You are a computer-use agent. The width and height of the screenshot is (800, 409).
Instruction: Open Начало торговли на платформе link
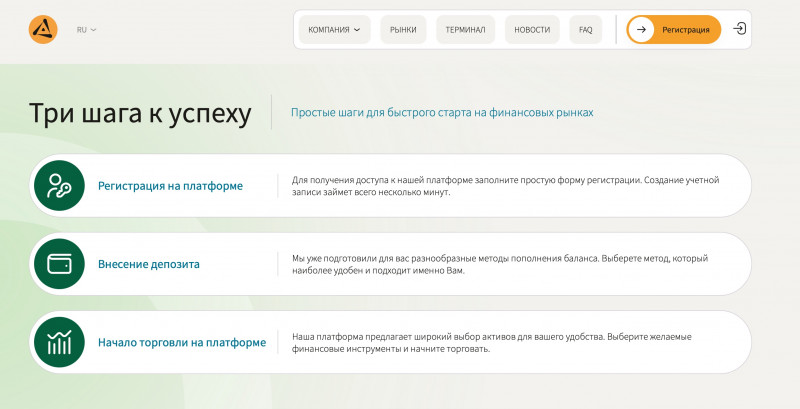[x=182, y=342]
